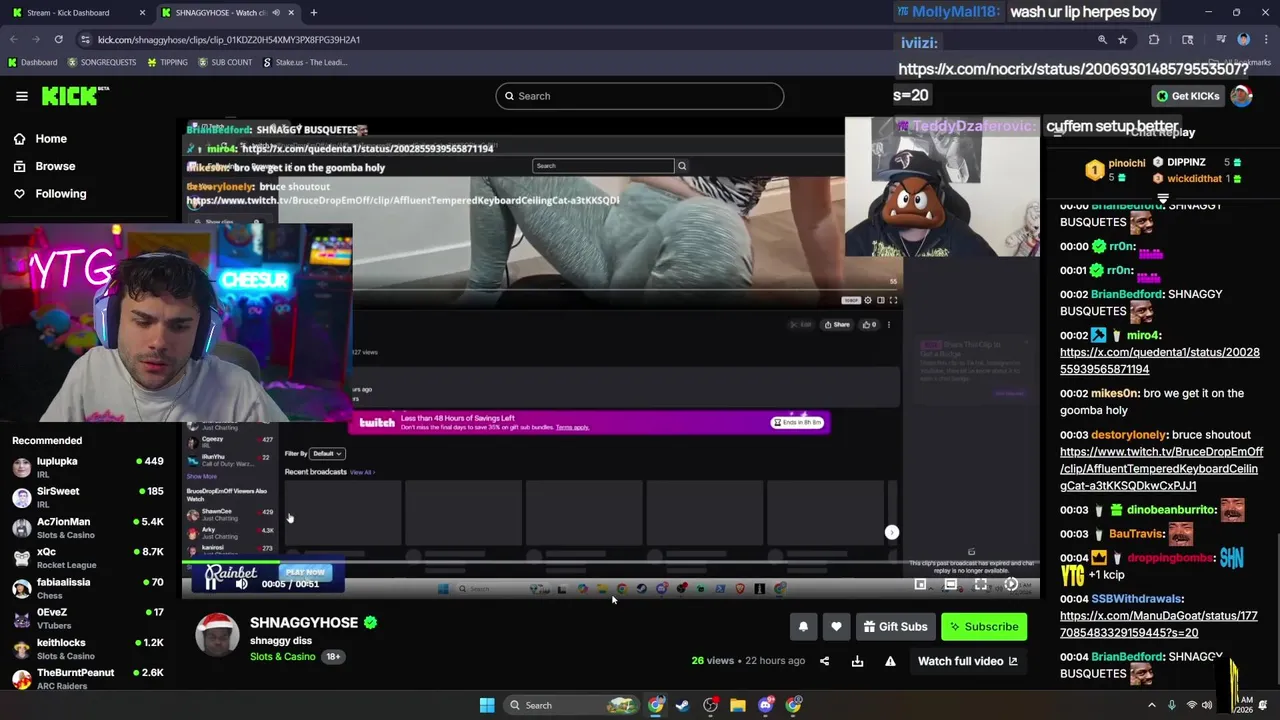Open browser extensions puzzle icon
This screenshot has width=1280, height=720.
point(1154,40)
